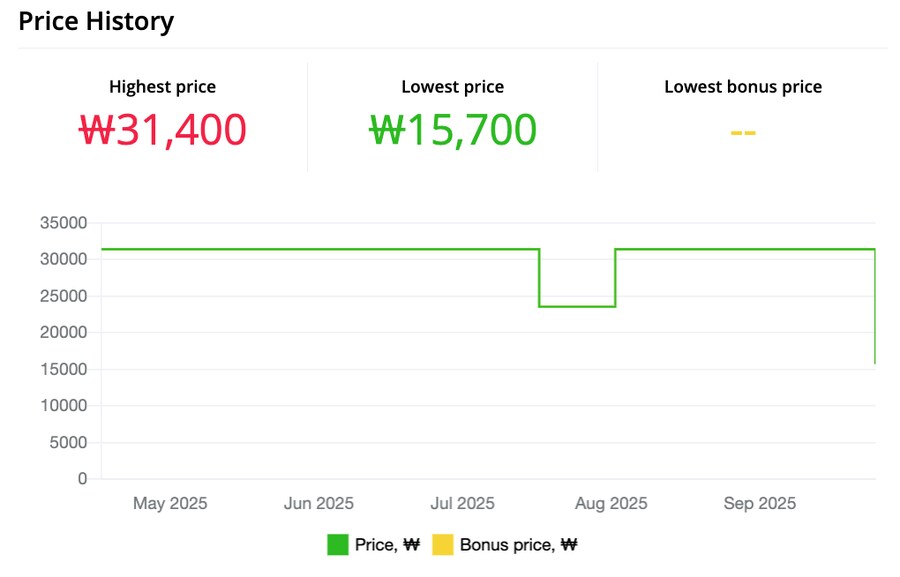The width and height of the screenshot is (900, 577).
Task: Click the yellow Bonus price legend swatch
Action: (x=443, y=545)
